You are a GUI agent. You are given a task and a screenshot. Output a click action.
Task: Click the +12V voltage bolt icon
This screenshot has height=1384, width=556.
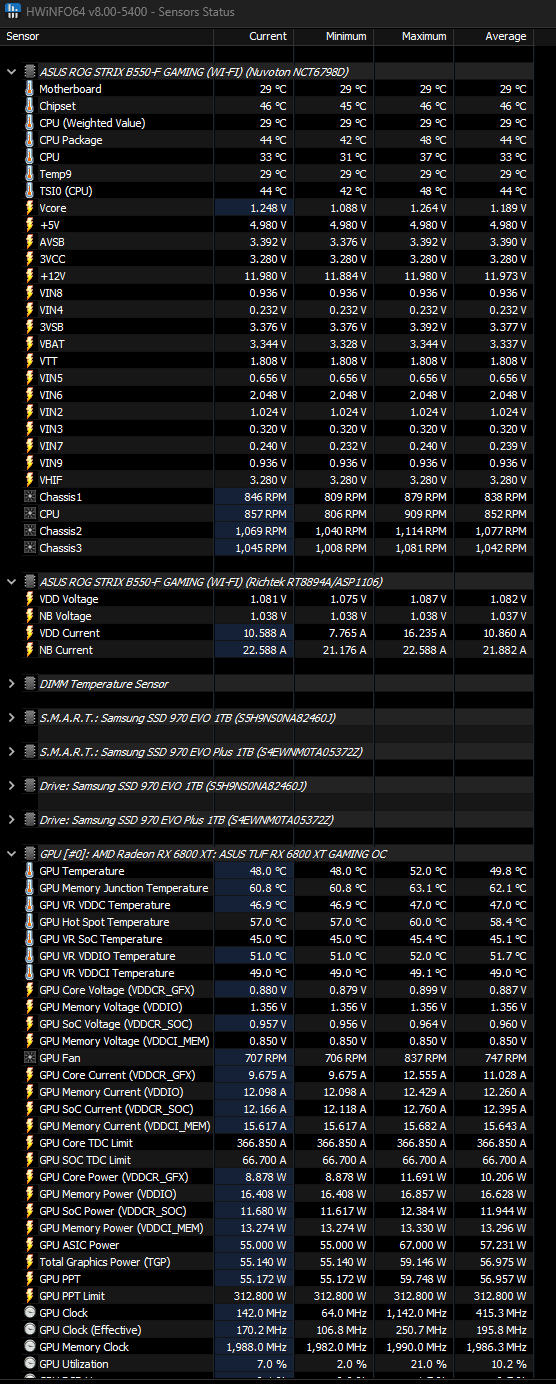coord(29,276)
